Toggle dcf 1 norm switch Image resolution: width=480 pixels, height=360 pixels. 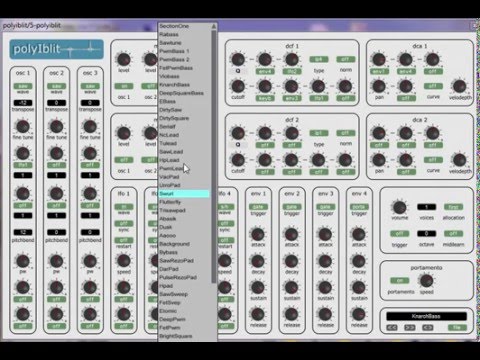pyautogui.click(x=346, y=59)
